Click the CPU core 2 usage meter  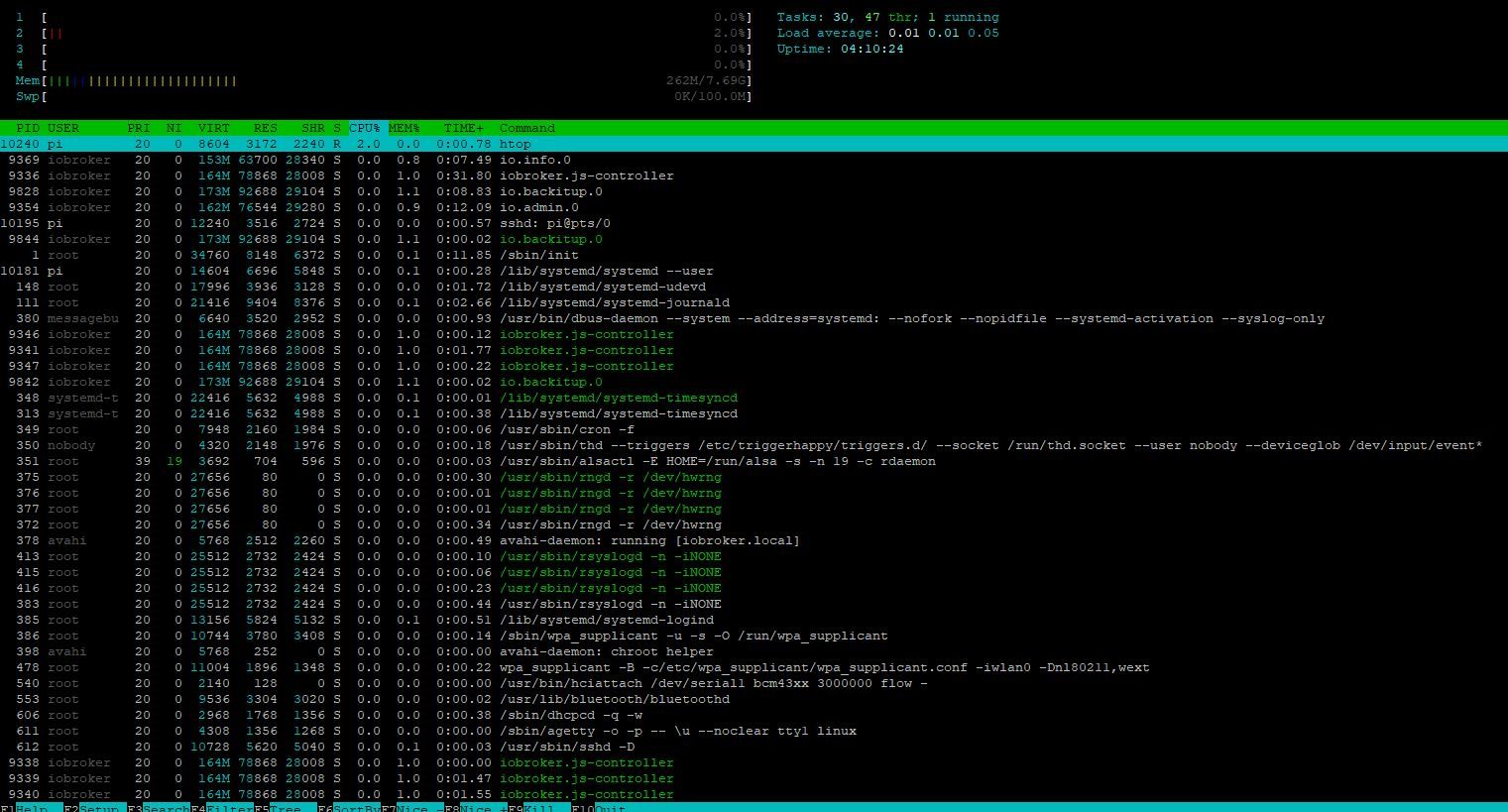(x=385, y=33)
